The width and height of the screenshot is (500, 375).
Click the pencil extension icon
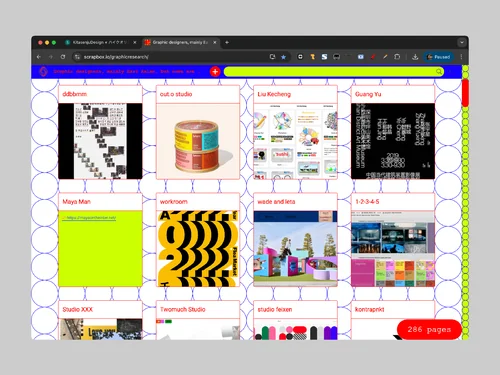pyautogui.click(x=385, y=57)
